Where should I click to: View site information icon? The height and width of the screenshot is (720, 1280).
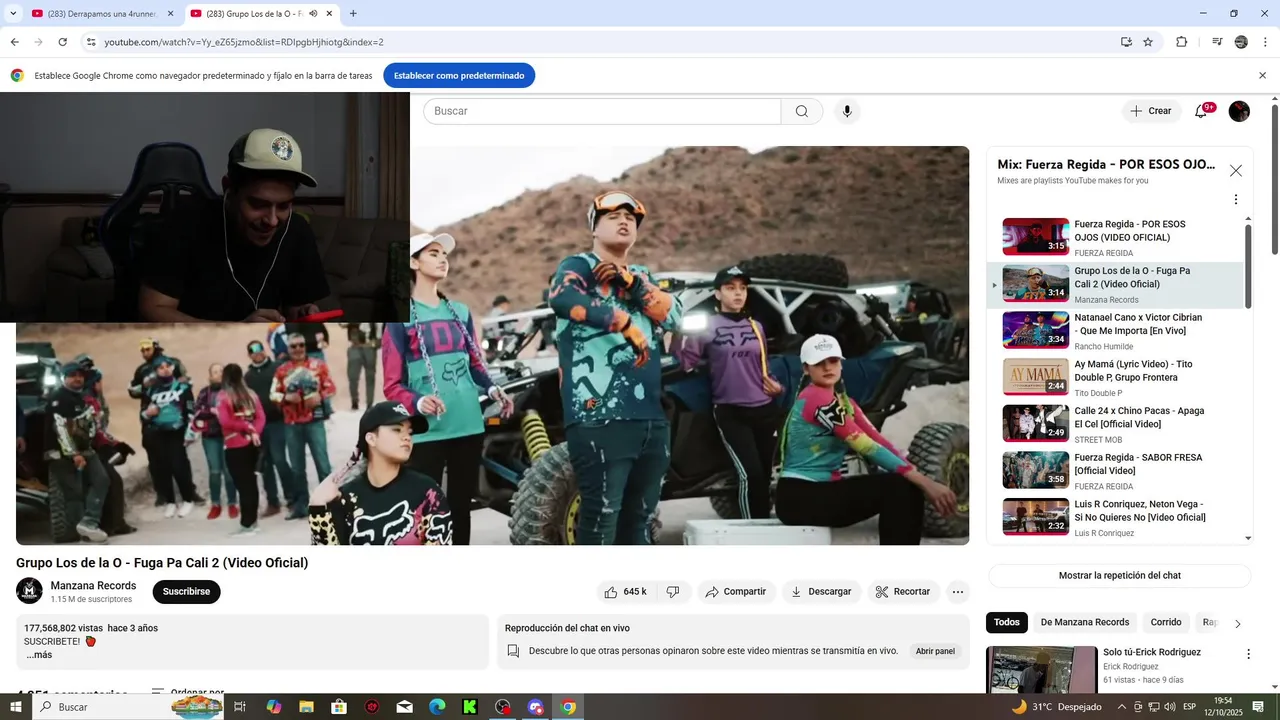[91, 42]
